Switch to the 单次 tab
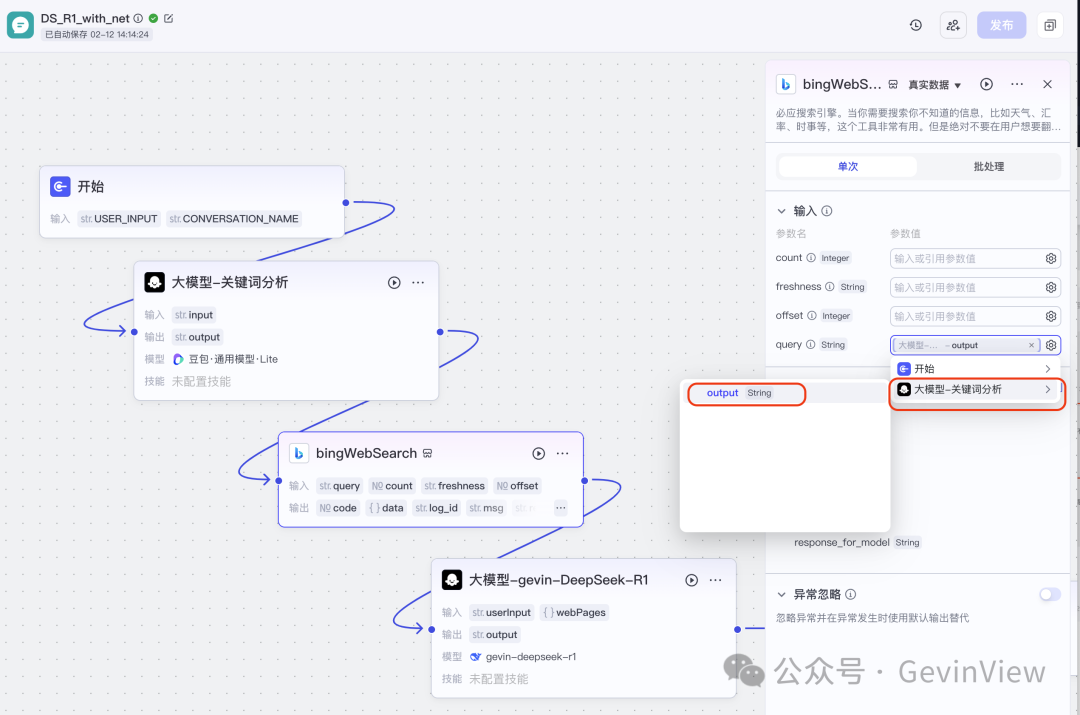1080x715 pixels. tap(845, 166)
